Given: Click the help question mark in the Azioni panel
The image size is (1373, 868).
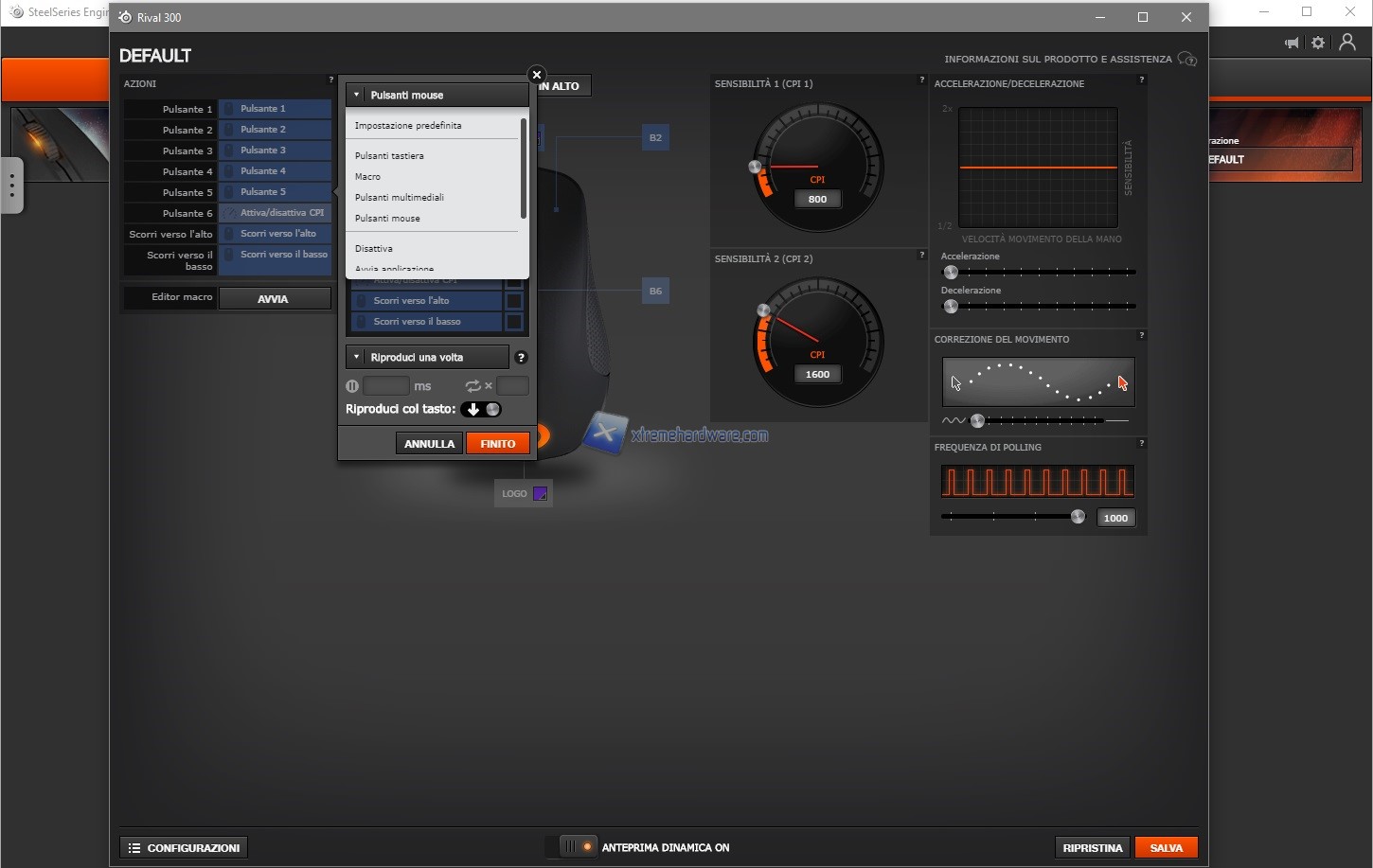Looking at the screenshot, I should [x=330, y=80].
